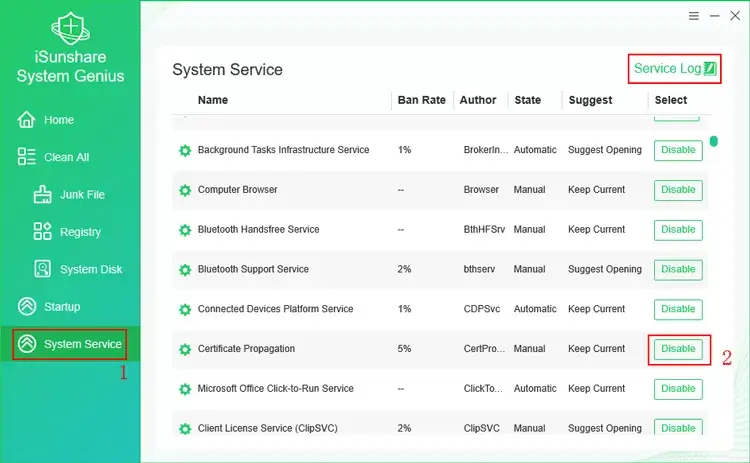The height and width of the screenshot is (463, 750).
Task: Click the System Service sidebar icon
Action: point(27,343)
